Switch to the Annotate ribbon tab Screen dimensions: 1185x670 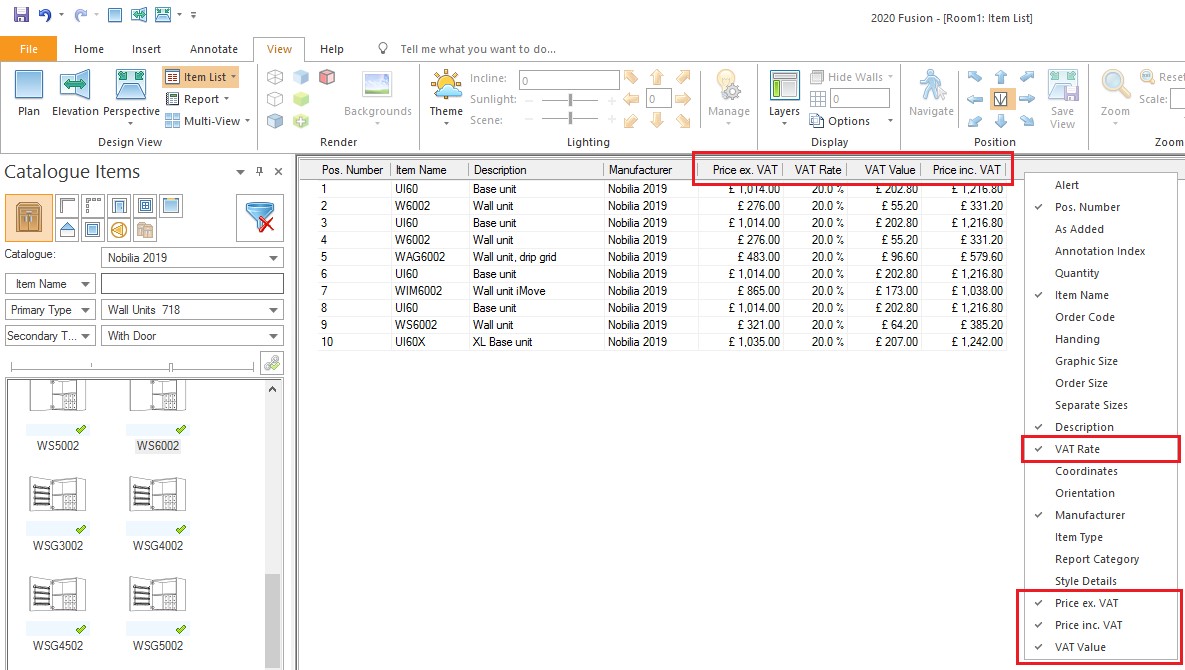[214, 49]
